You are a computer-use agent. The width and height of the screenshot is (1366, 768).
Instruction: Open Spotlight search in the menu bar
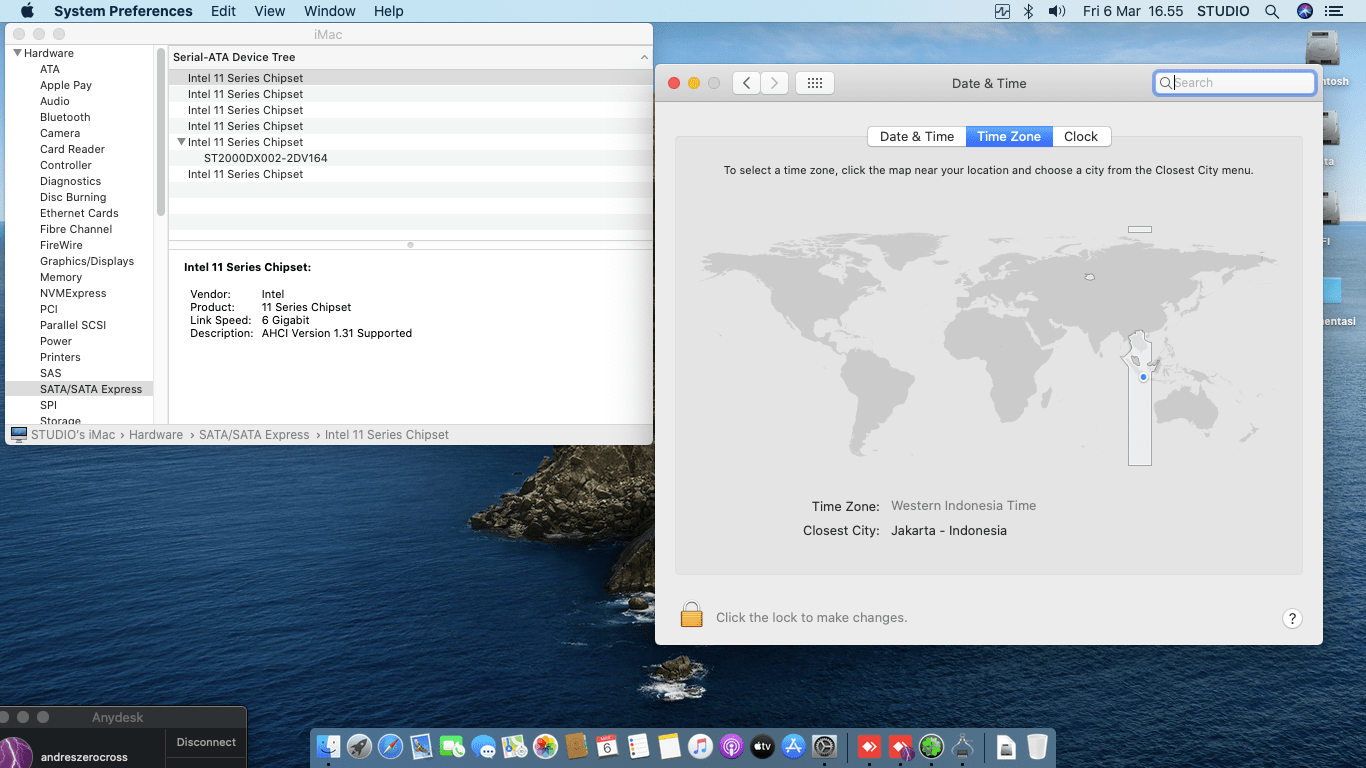coord(1272,11)
